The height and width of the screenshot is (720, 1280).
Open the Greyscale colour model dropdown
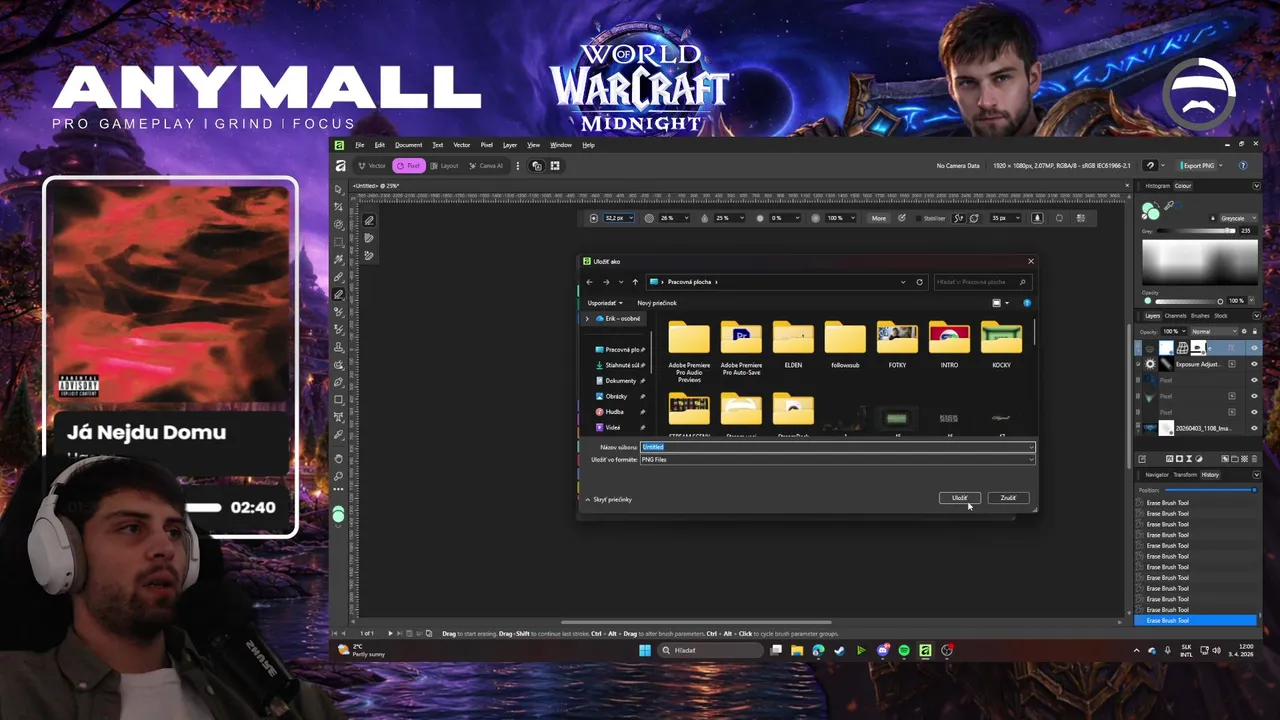pos(1239,218)
